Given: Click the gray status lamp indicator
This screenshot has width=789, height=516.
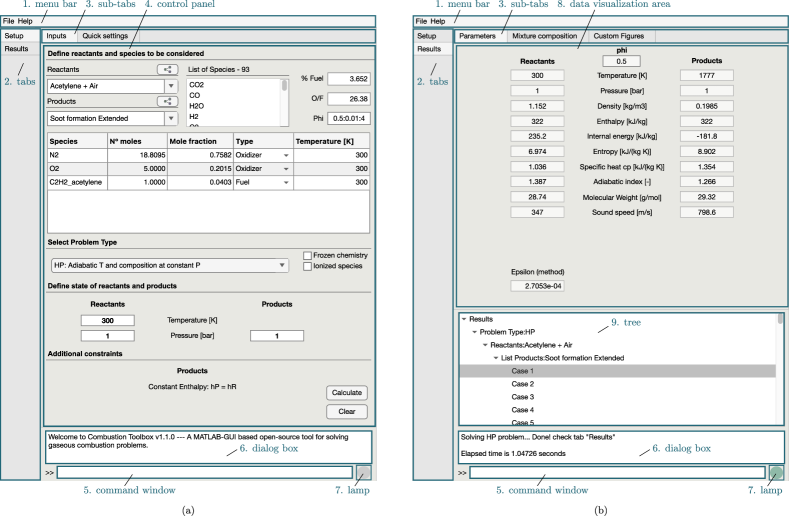Looking at the screenshot, I should point(364,472).
